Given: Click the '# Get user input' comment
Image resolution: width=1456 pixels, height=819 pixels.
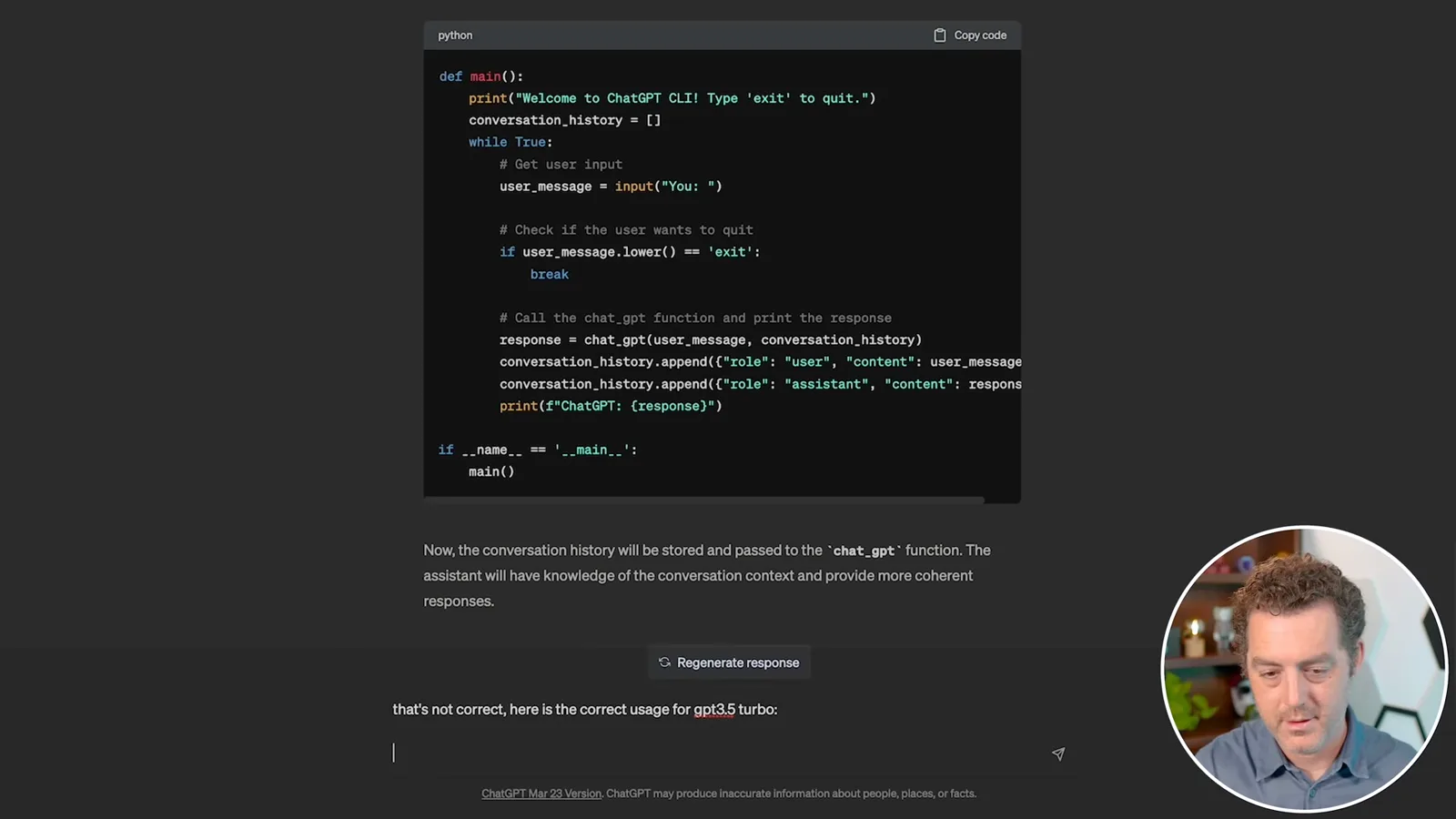Looking at the screenshot, I should click(561, 165).
